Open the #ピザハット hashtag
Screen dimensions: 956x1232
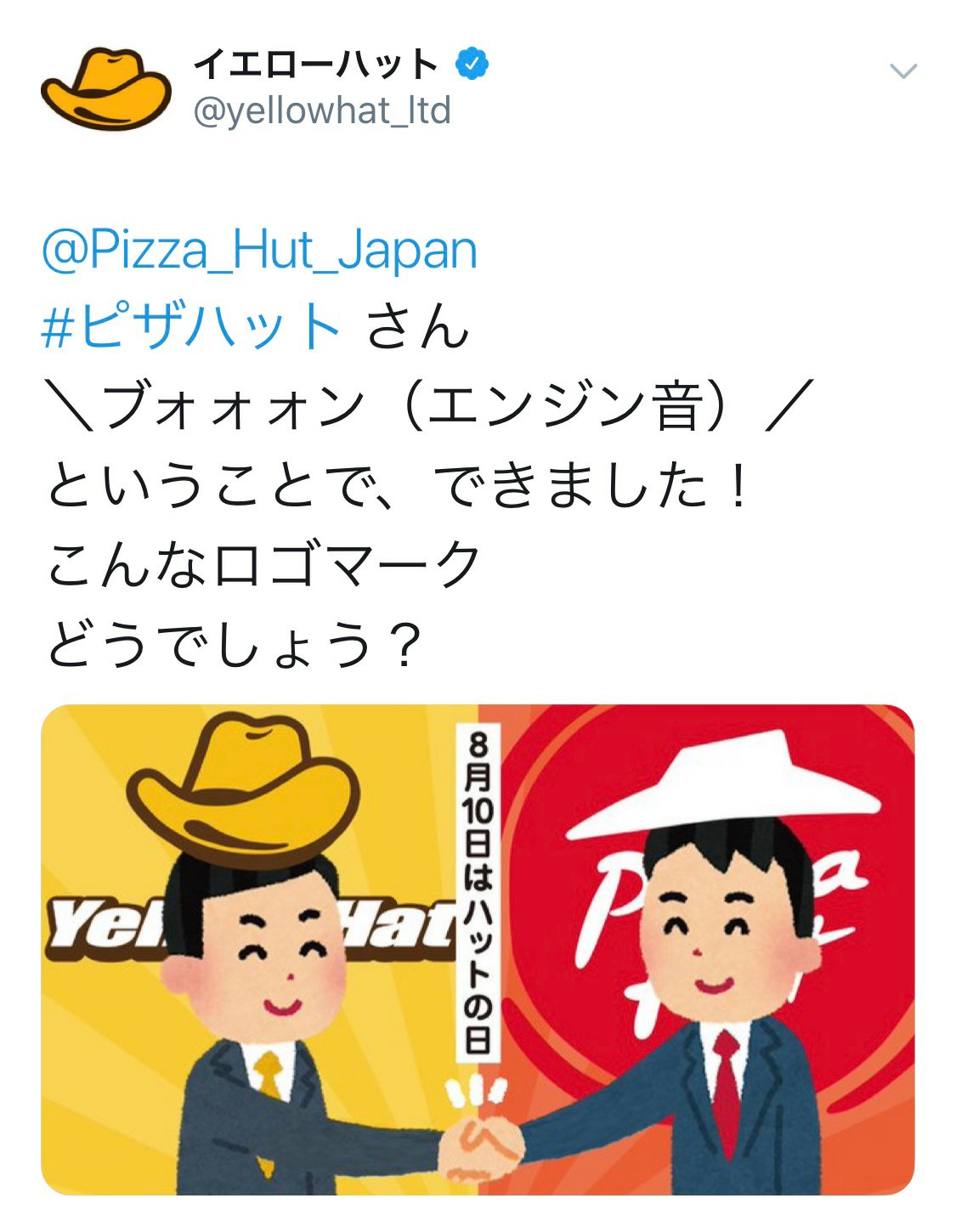192,326
